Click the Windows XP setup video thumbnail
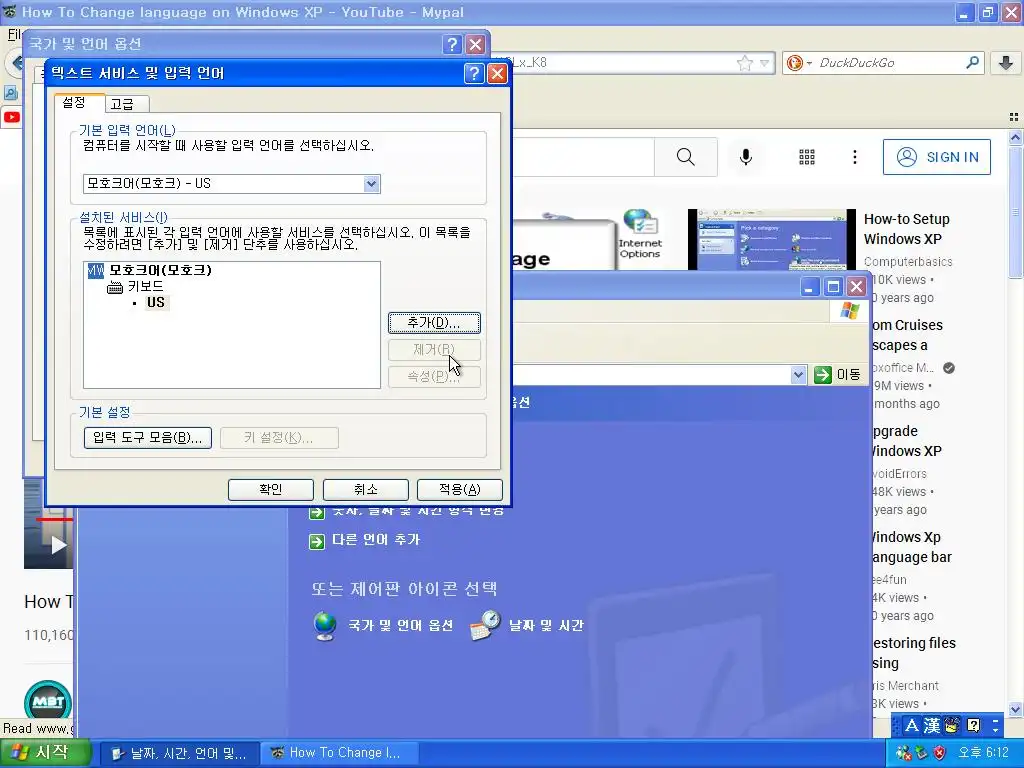 click(x=772, y=239)
